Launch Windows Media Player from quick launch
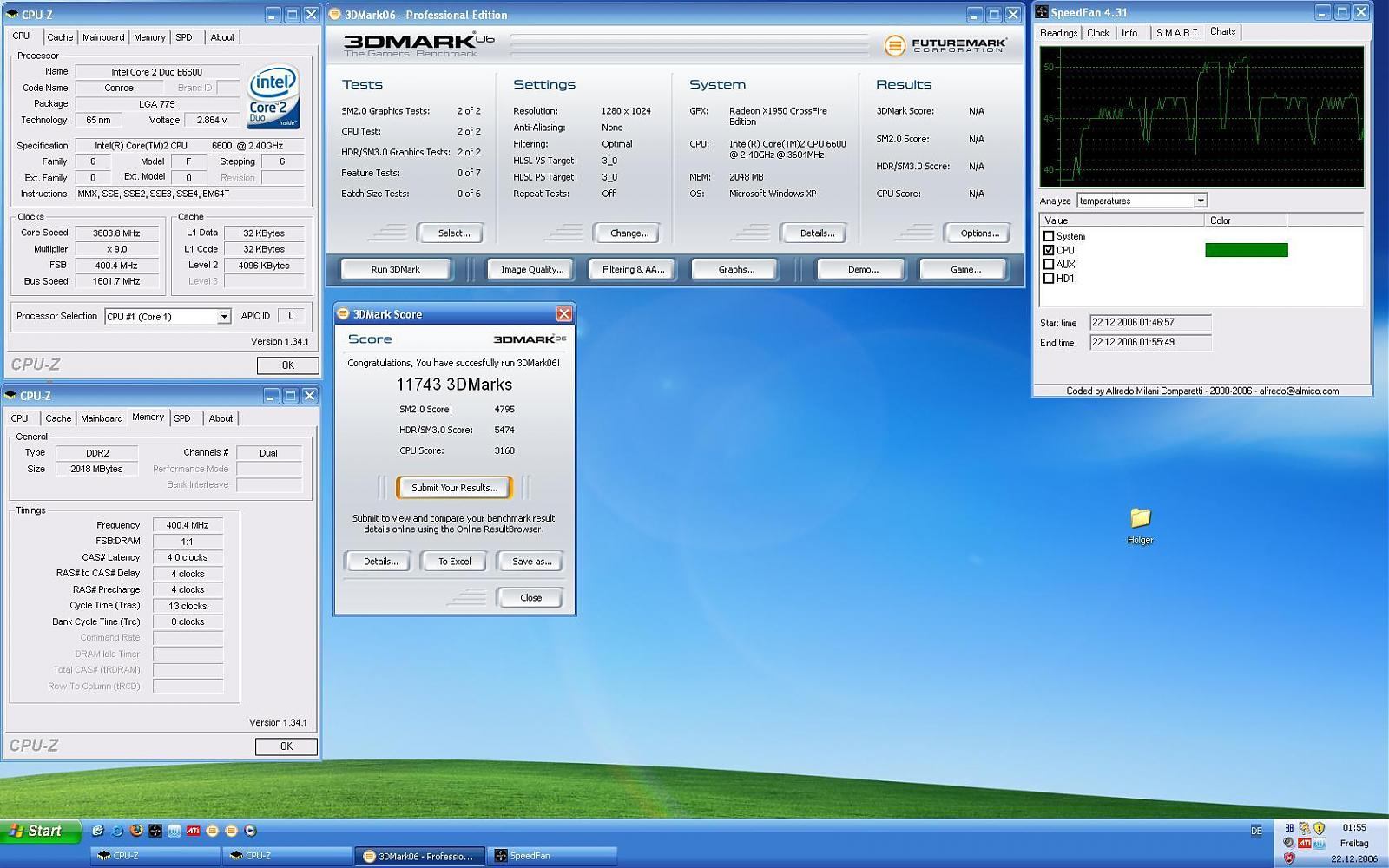The height and width of the screenshot is (868, 1389). coord(250,831)
